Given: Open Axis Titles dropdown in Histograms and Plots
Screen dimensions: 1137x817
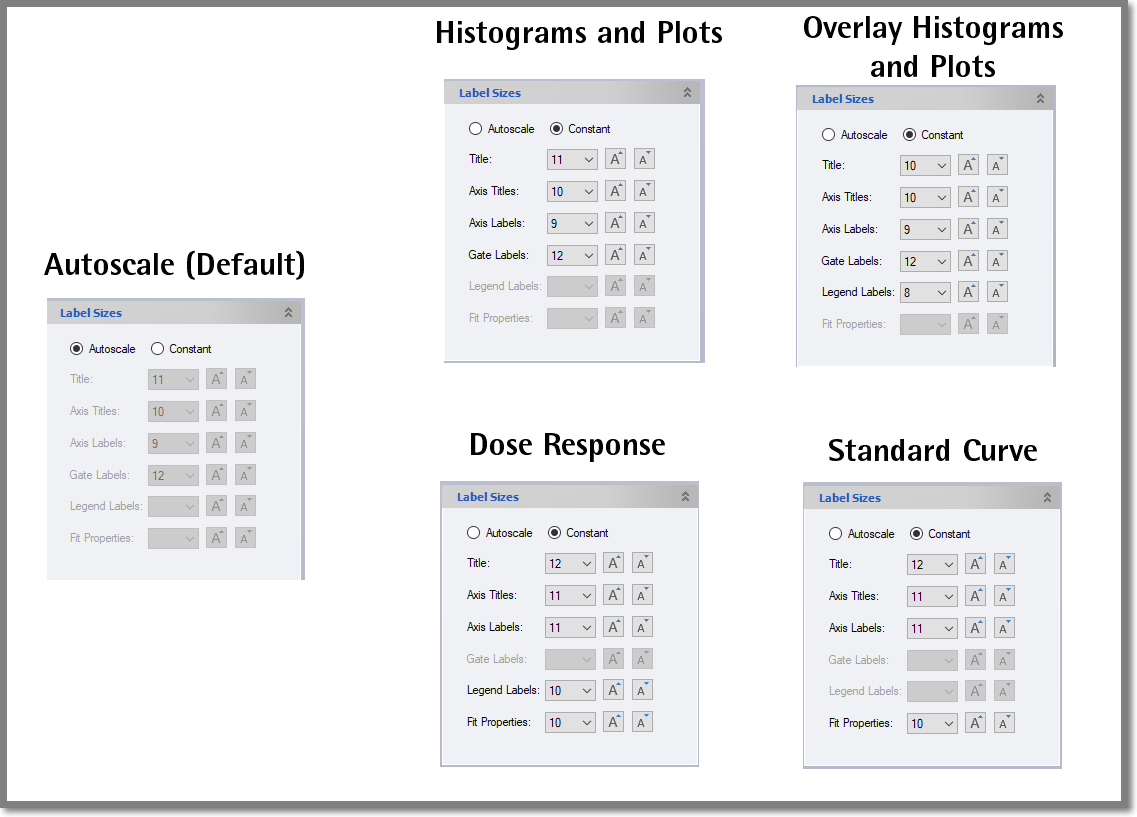Looking at the screenshot, I should 572,191.
